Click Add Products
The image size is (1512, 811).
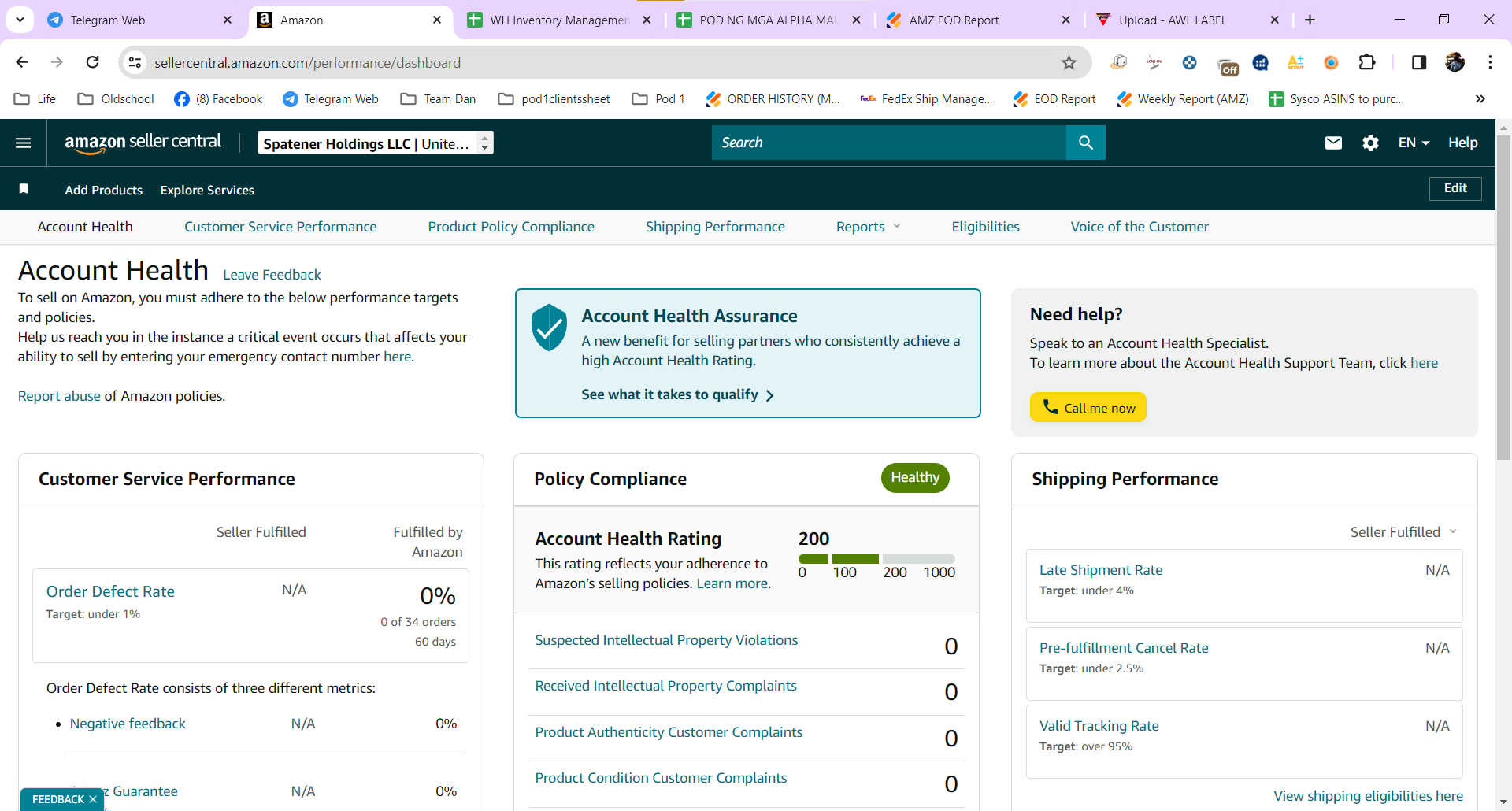104,190
